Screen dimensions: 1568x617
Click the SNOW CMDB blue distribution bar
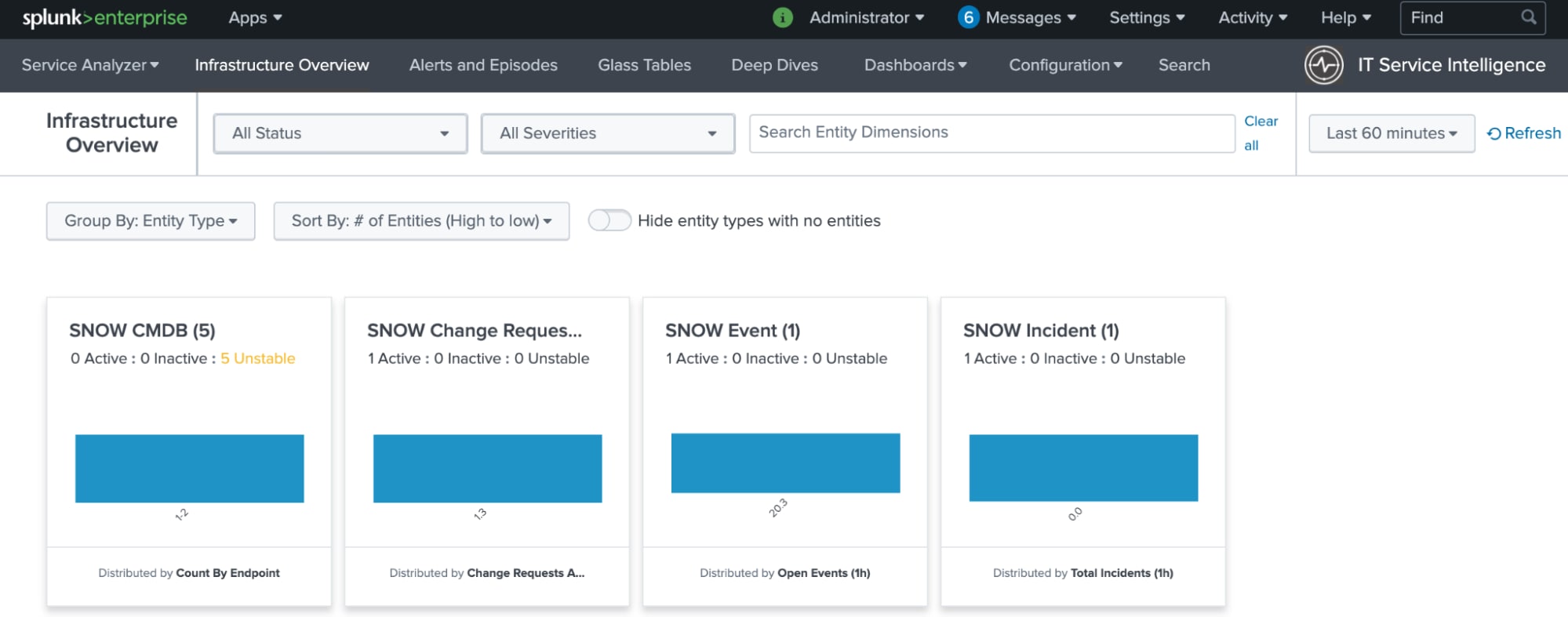point(189,469)
